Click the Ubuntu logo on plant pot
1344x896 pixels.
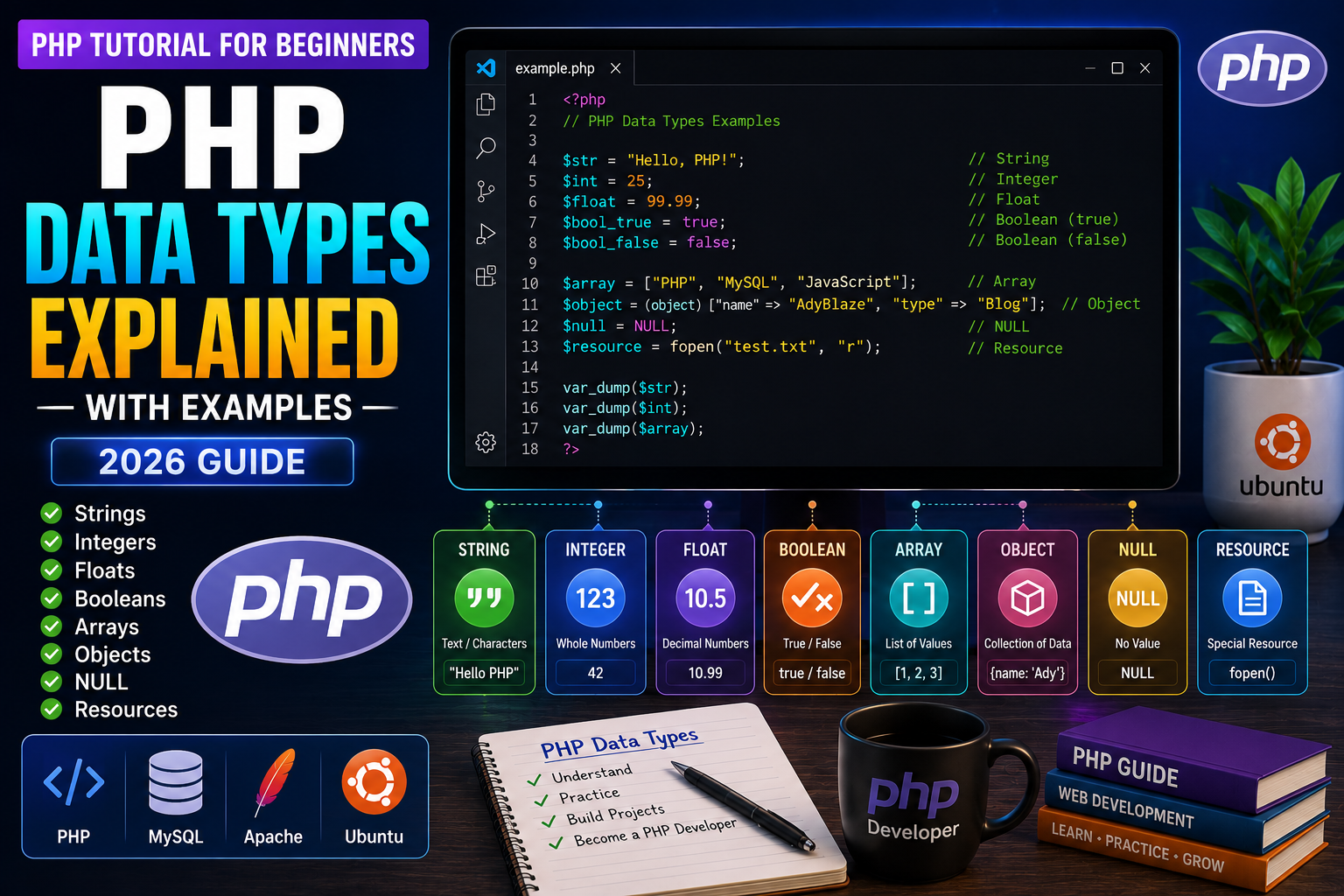(1283, 442)
